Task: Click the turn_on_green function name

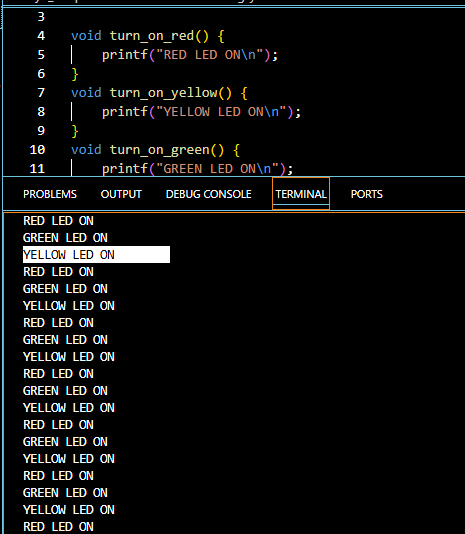Action: (x=159, y=150)
